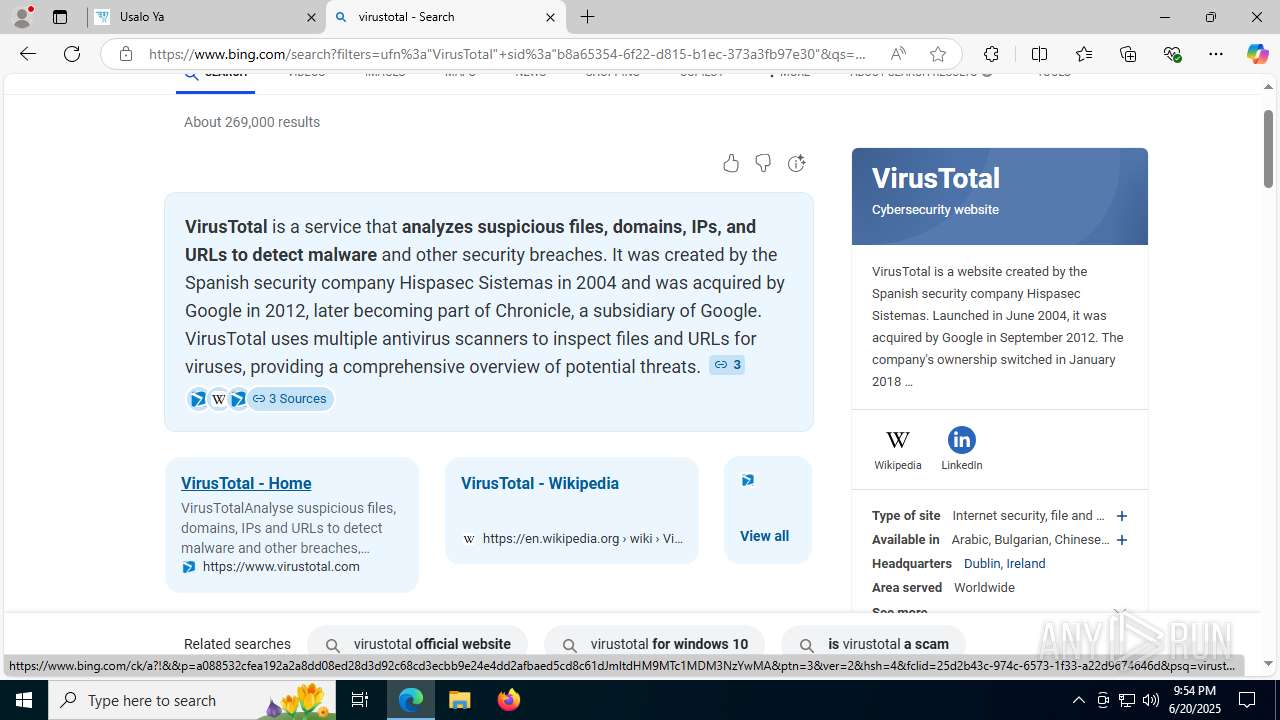Click View all sources card
Screen dimensions: 1280x720
tap(768, 510)
